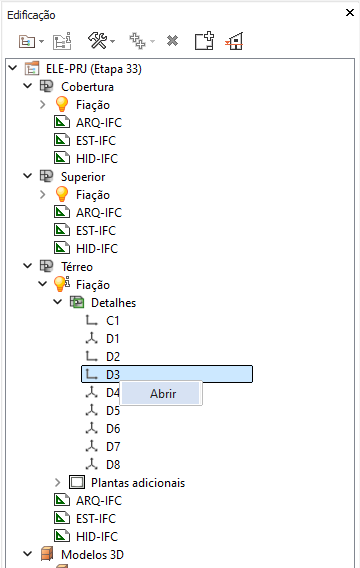Click the Fiação lightbulb icon under Térreo
This screenshot has height=568, width=360.
[61, 284]
